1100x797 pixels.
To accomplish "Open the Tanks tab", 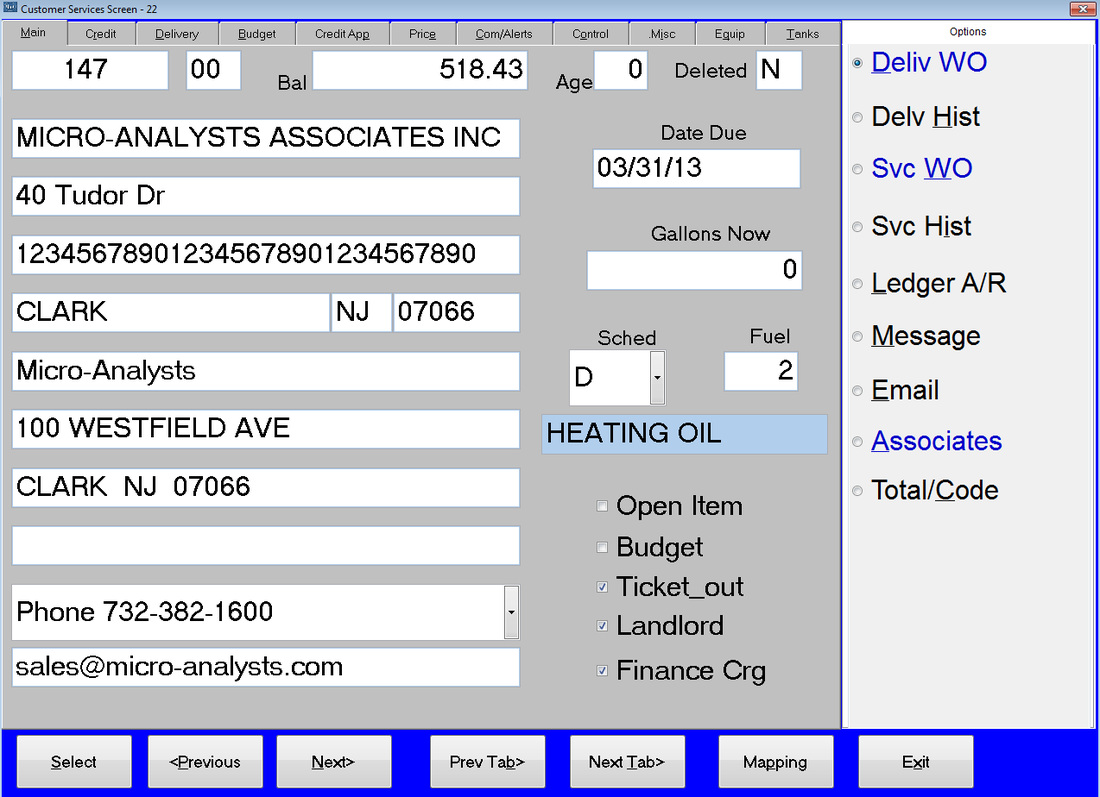I will point(803,34).
